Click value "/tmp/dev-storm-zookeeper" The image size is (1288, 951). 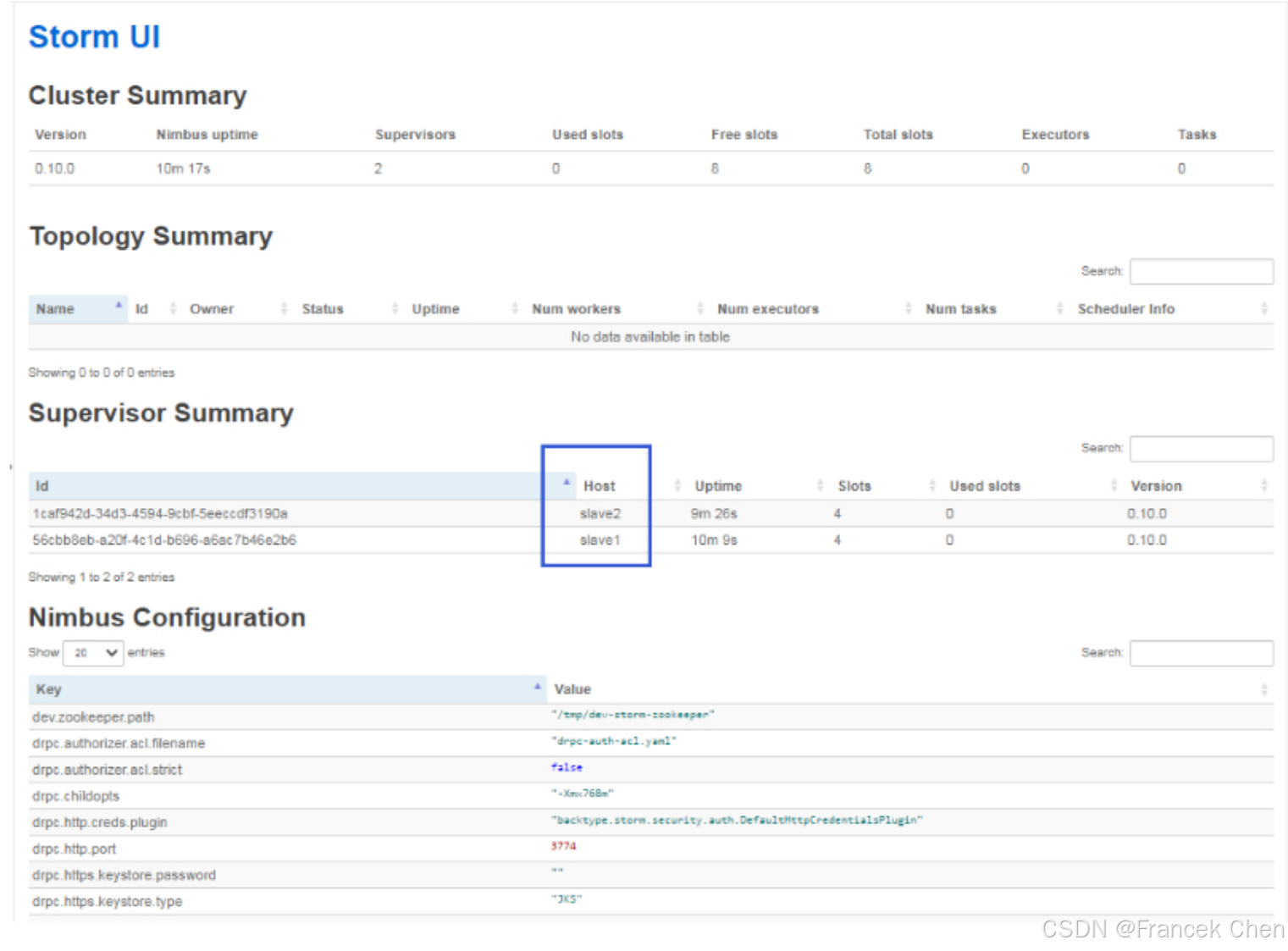633,715
